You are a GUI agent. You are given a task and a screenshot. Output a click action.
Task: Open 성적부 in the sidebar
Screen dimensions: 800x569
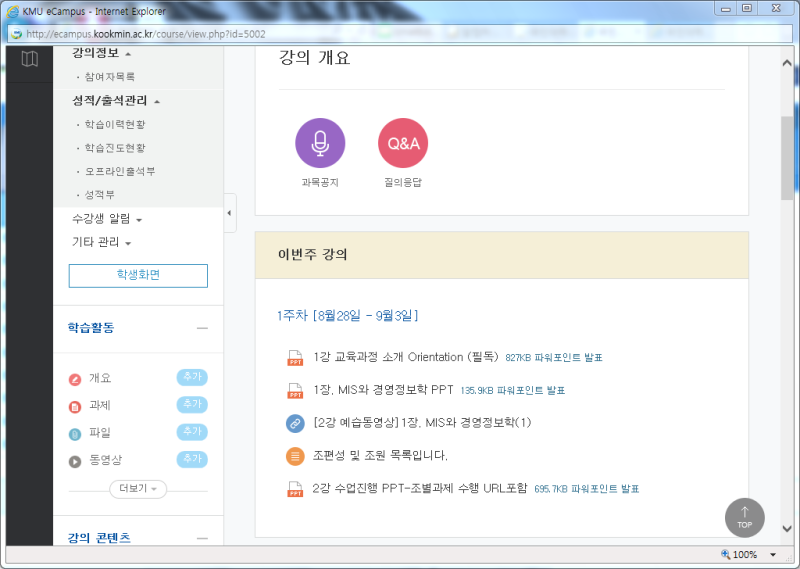(x=99, y=194)
